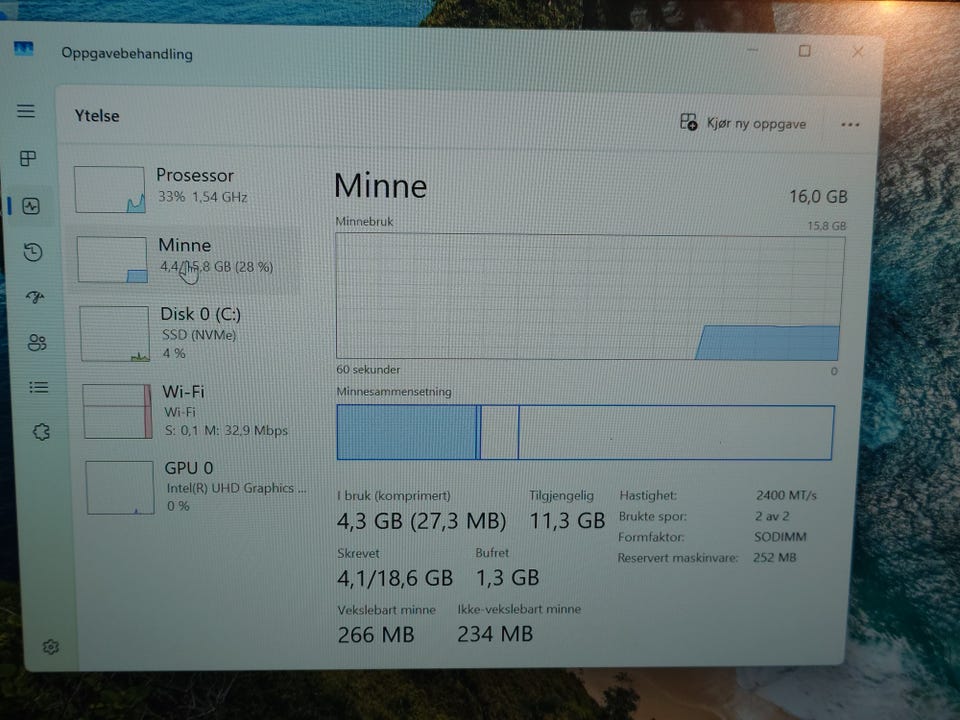Screen dimensions: 960x720
Task: Click the 'I bruk (komprimert)' label
Action: click(x=394, y=495)
